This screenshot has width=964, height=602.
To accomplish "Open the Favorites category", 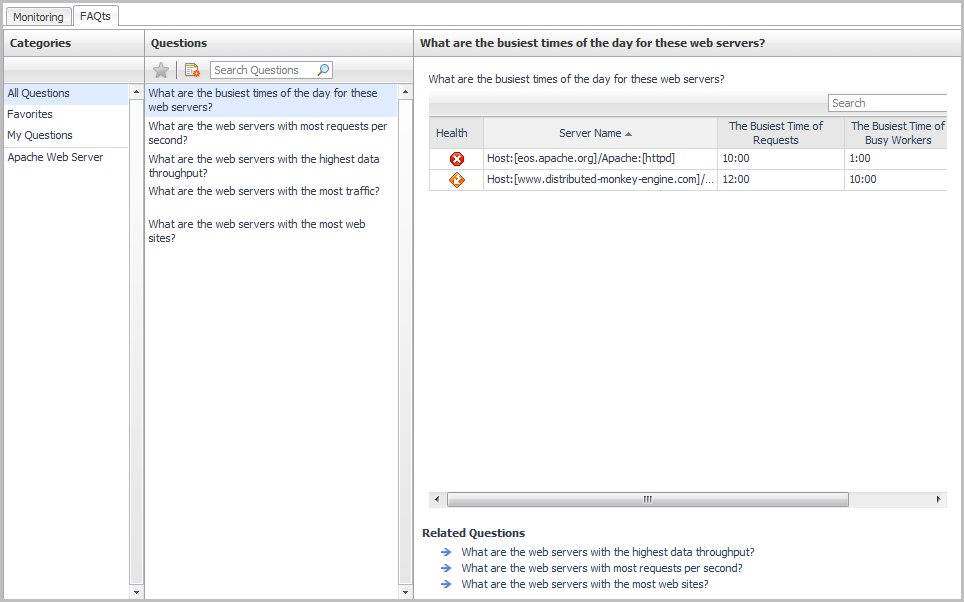I will coord(30,114).
